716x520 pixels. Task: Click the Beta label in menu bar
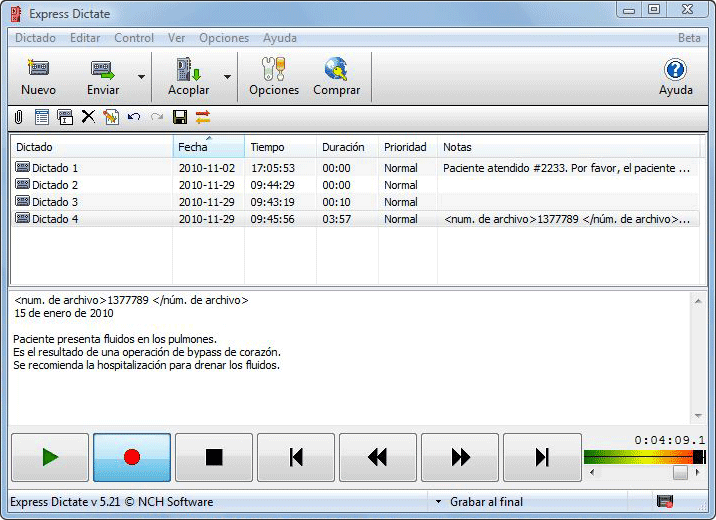point(689,38)
